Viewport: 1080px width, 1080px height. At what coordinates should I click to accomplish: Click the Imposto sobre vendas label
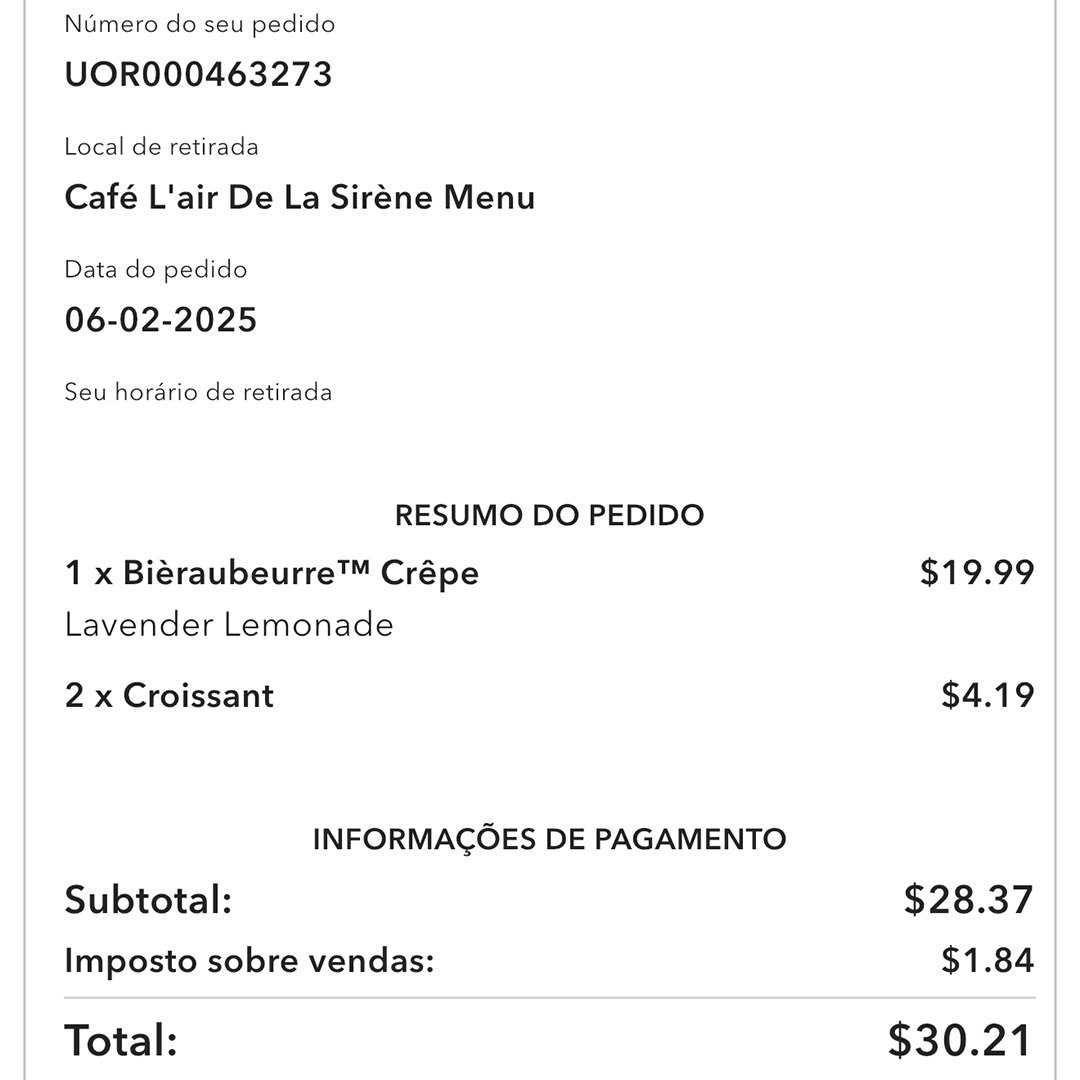pyautogui.click(x=249, y=961)
